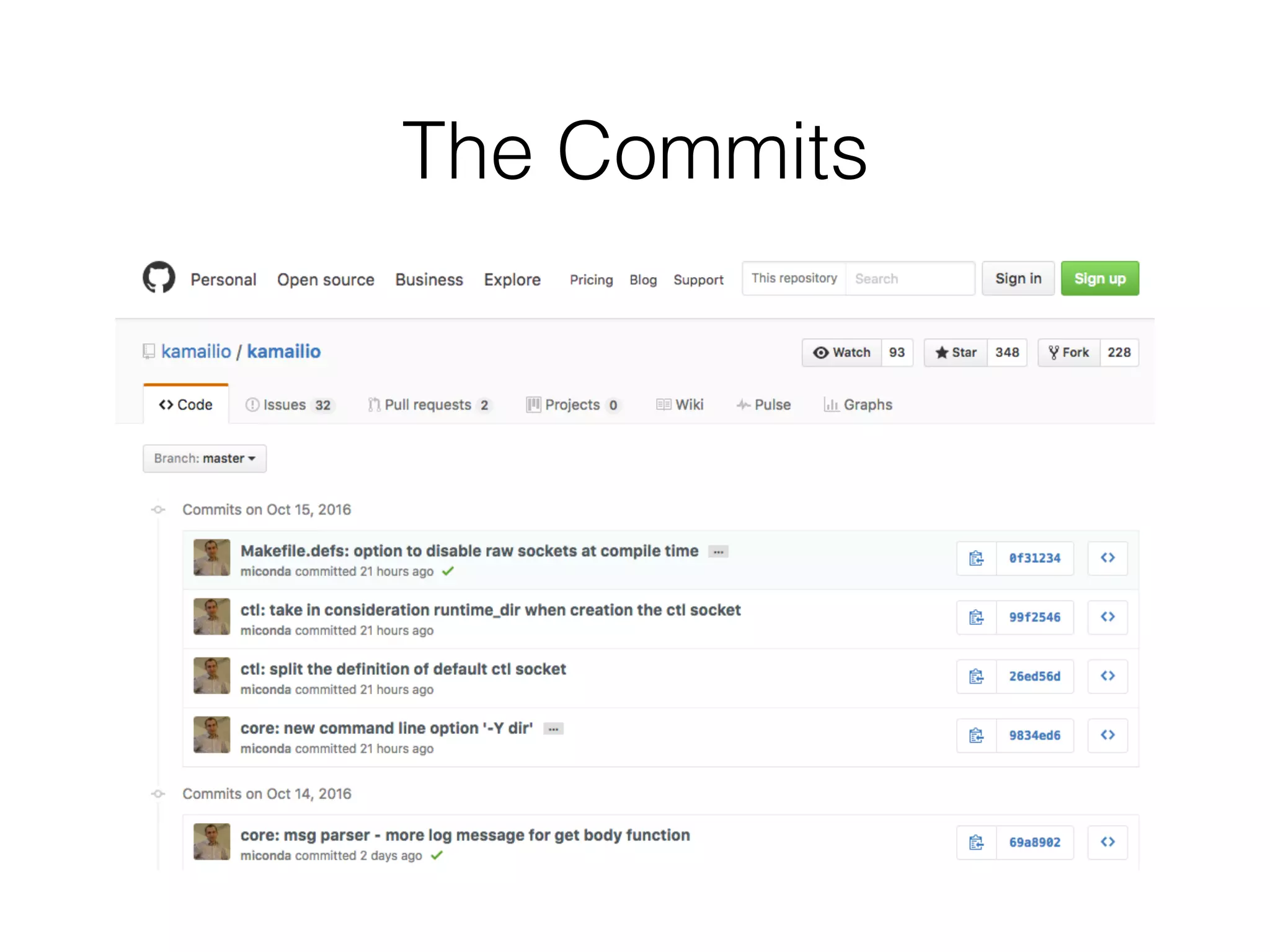
Task: Click green check status on msg parser commit
Action: pos(437,855)
